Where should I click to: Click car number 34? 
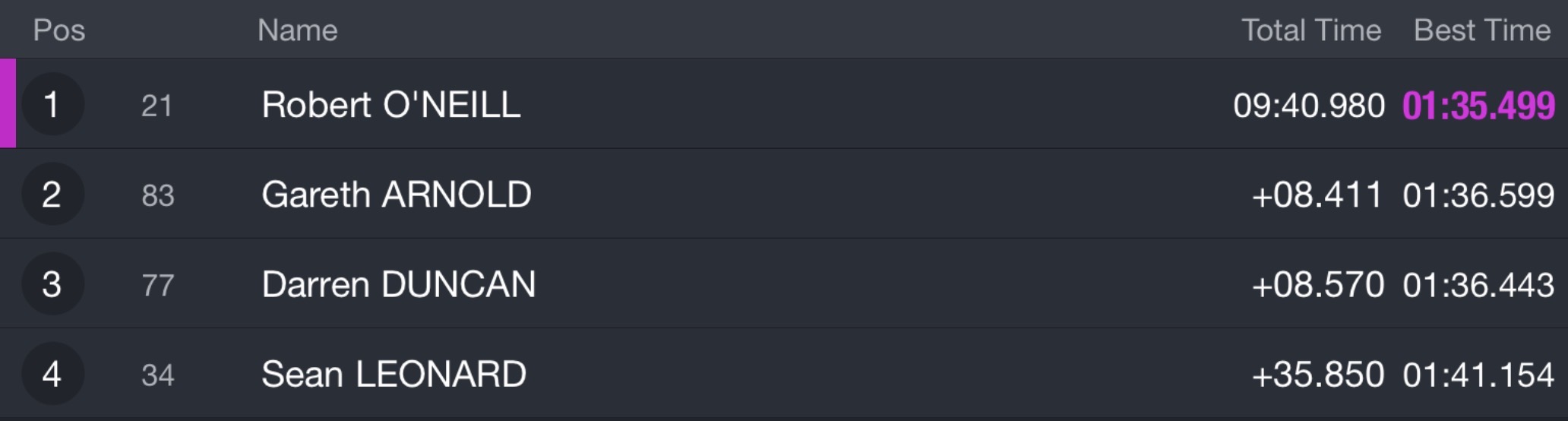[158, 375]
